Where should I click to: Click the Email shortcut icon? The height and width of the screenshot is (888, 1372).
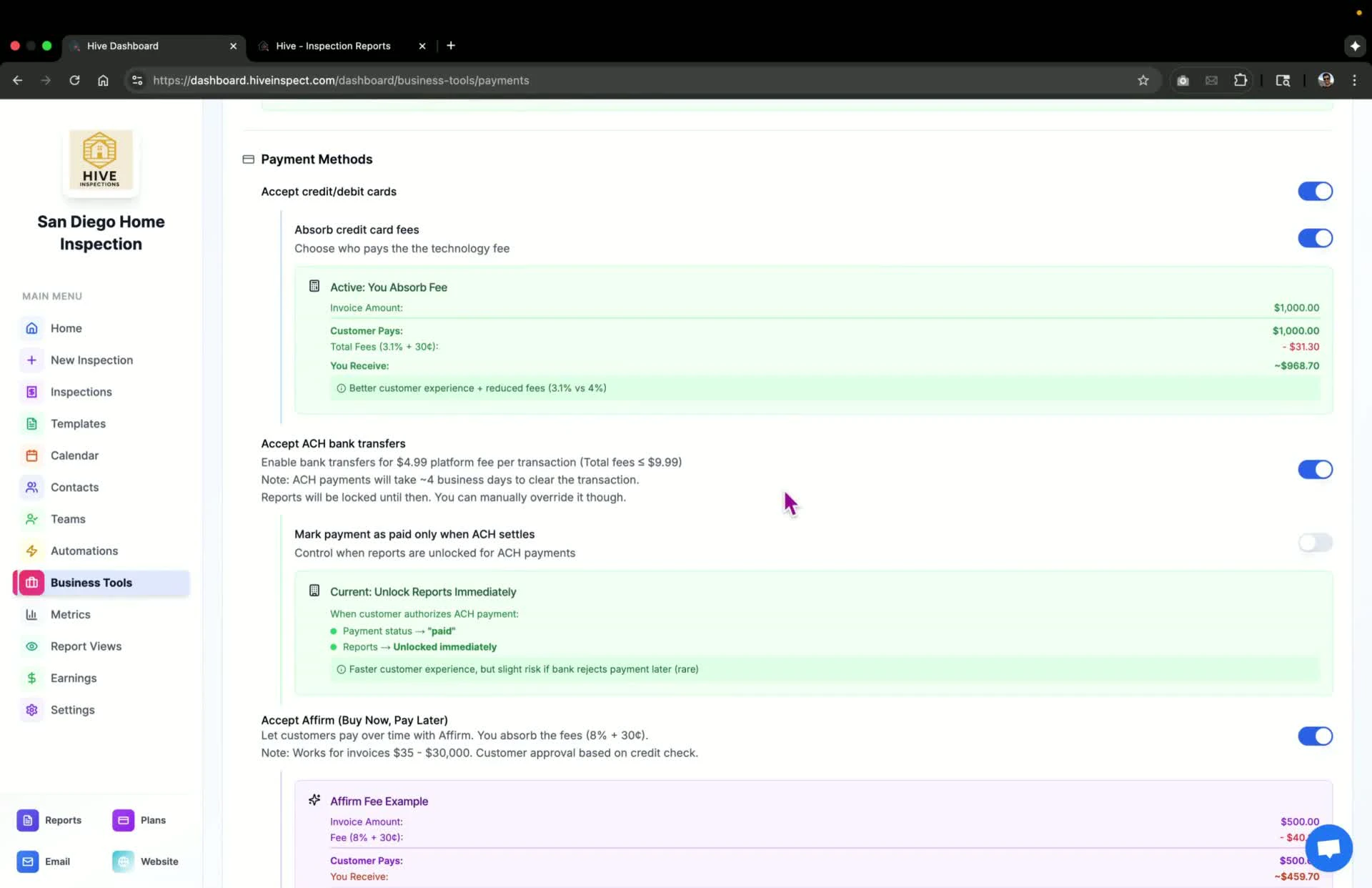pyautogui.click(x=27, y=862)
